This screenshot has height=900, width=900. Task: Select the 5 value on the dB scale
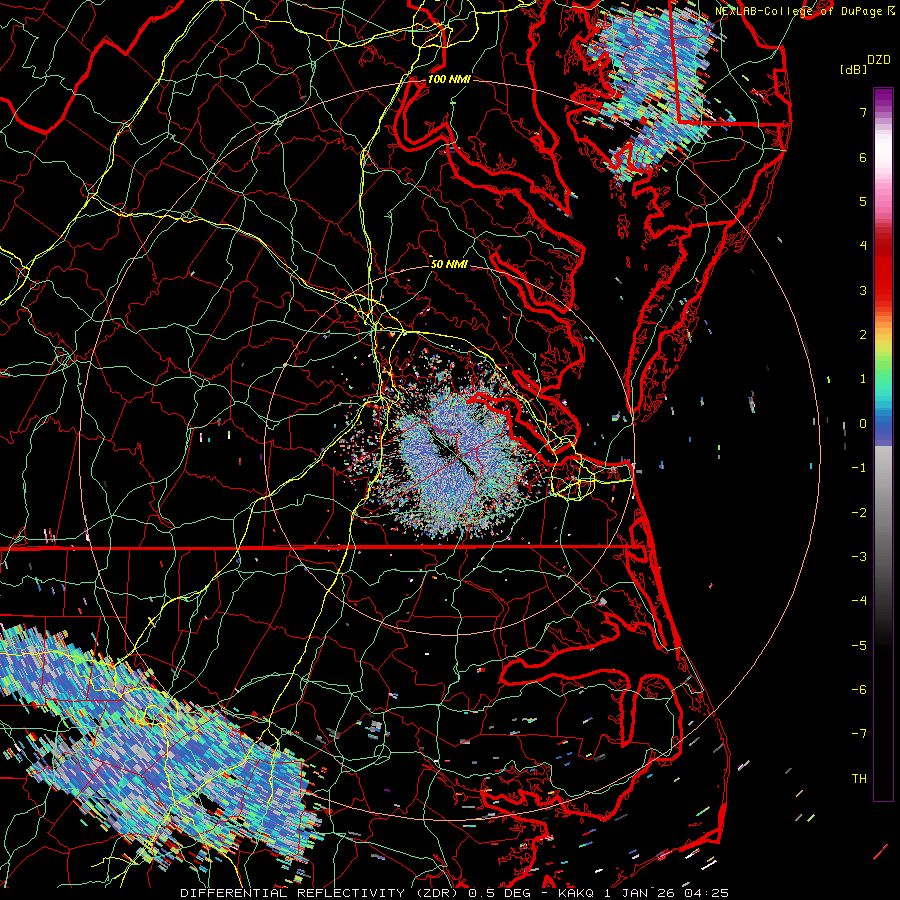[x=863, y=201]
